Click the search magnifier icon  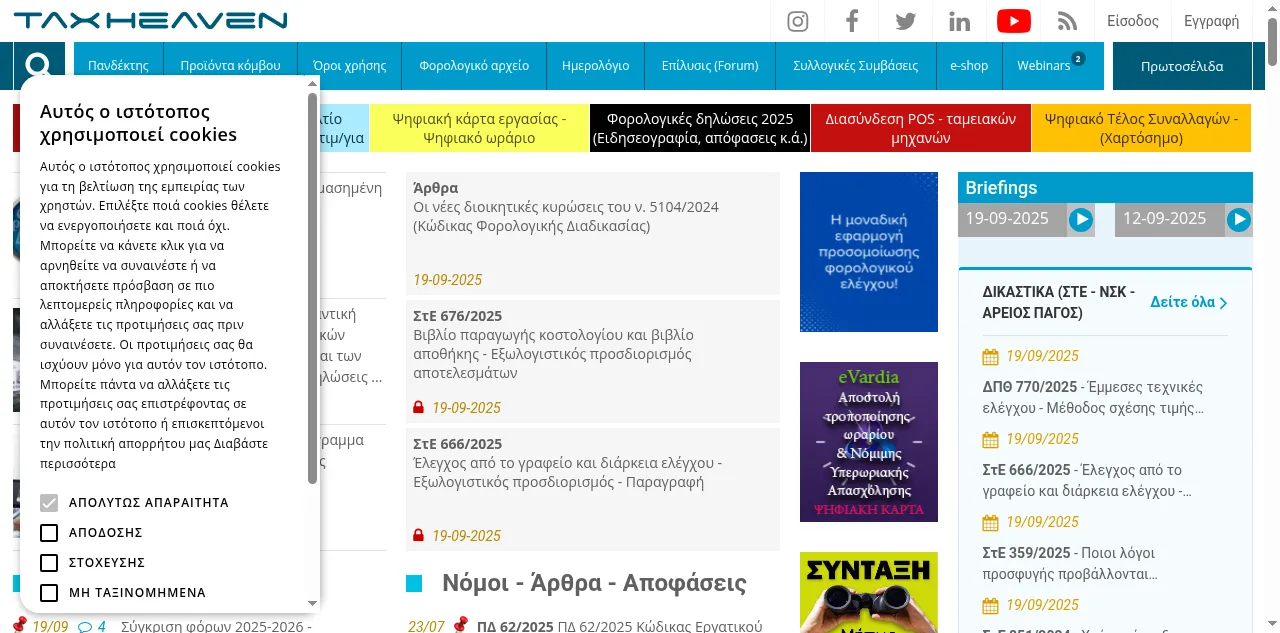[x=39, y=66]
